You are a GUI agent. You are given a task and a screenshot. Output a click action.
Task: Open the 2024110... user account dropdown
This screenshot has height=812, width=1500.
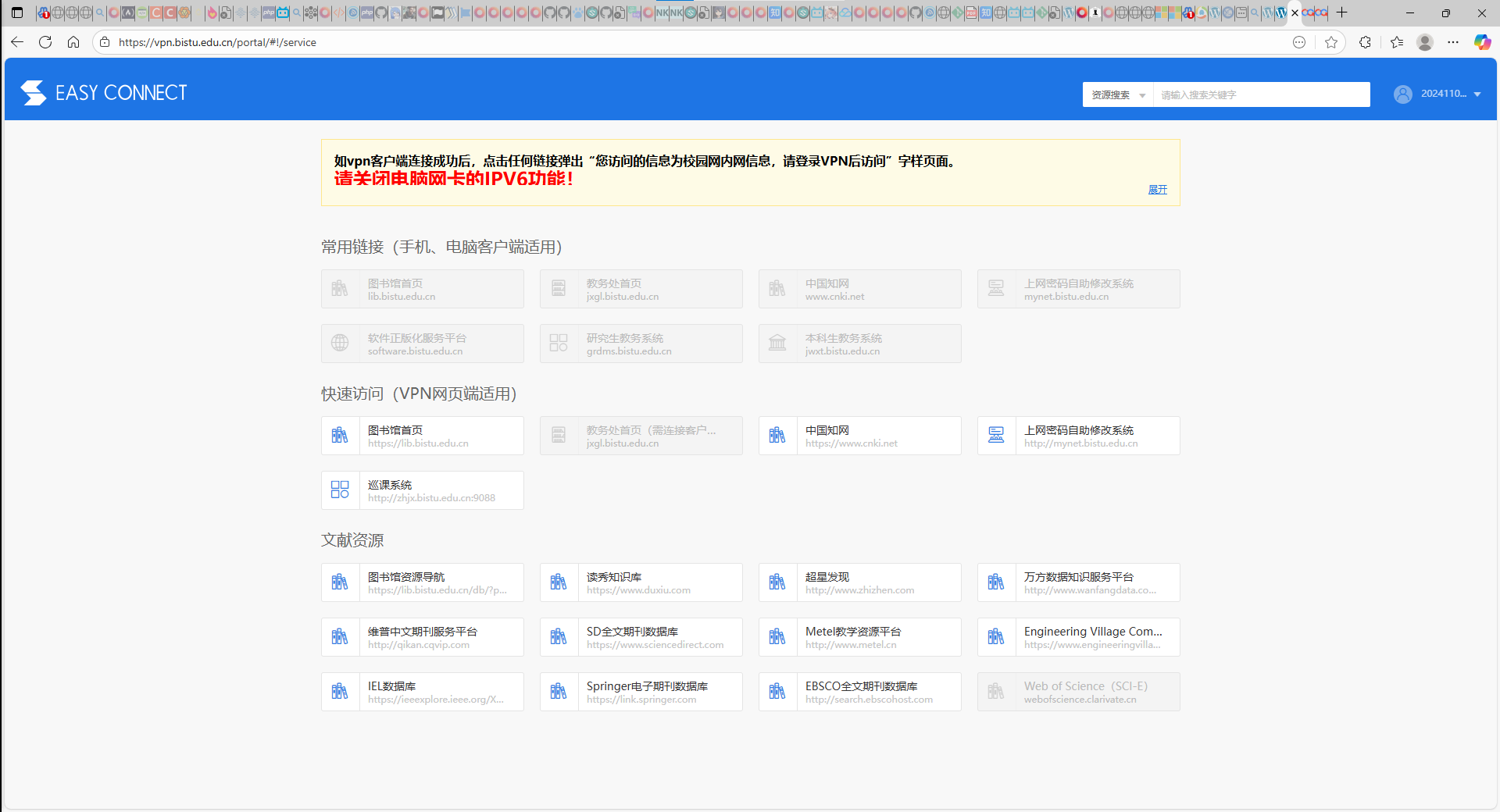1450,94
